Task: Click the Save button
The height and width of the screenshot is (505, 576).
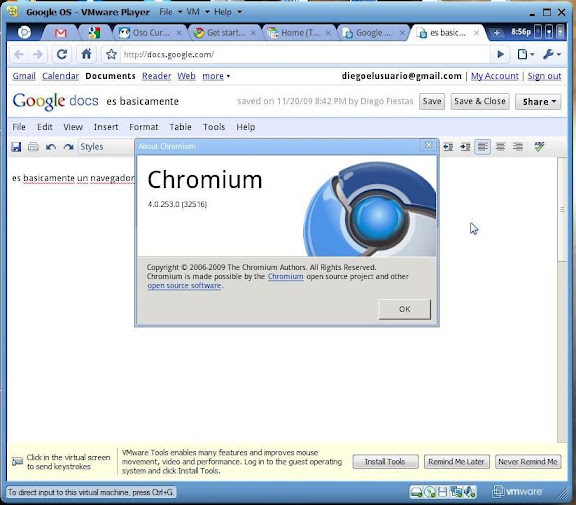Action: point(432,101)
